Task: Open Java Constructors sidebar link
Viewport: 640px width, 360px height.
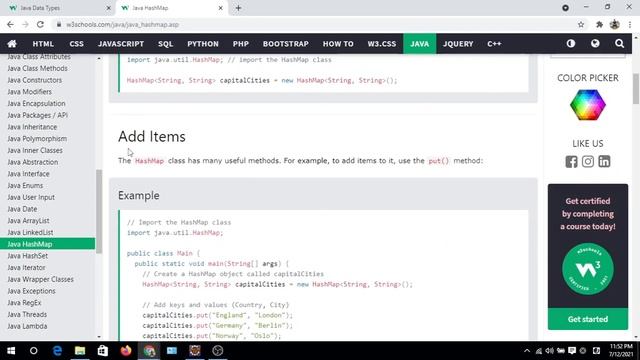Action: coord(35,80)
